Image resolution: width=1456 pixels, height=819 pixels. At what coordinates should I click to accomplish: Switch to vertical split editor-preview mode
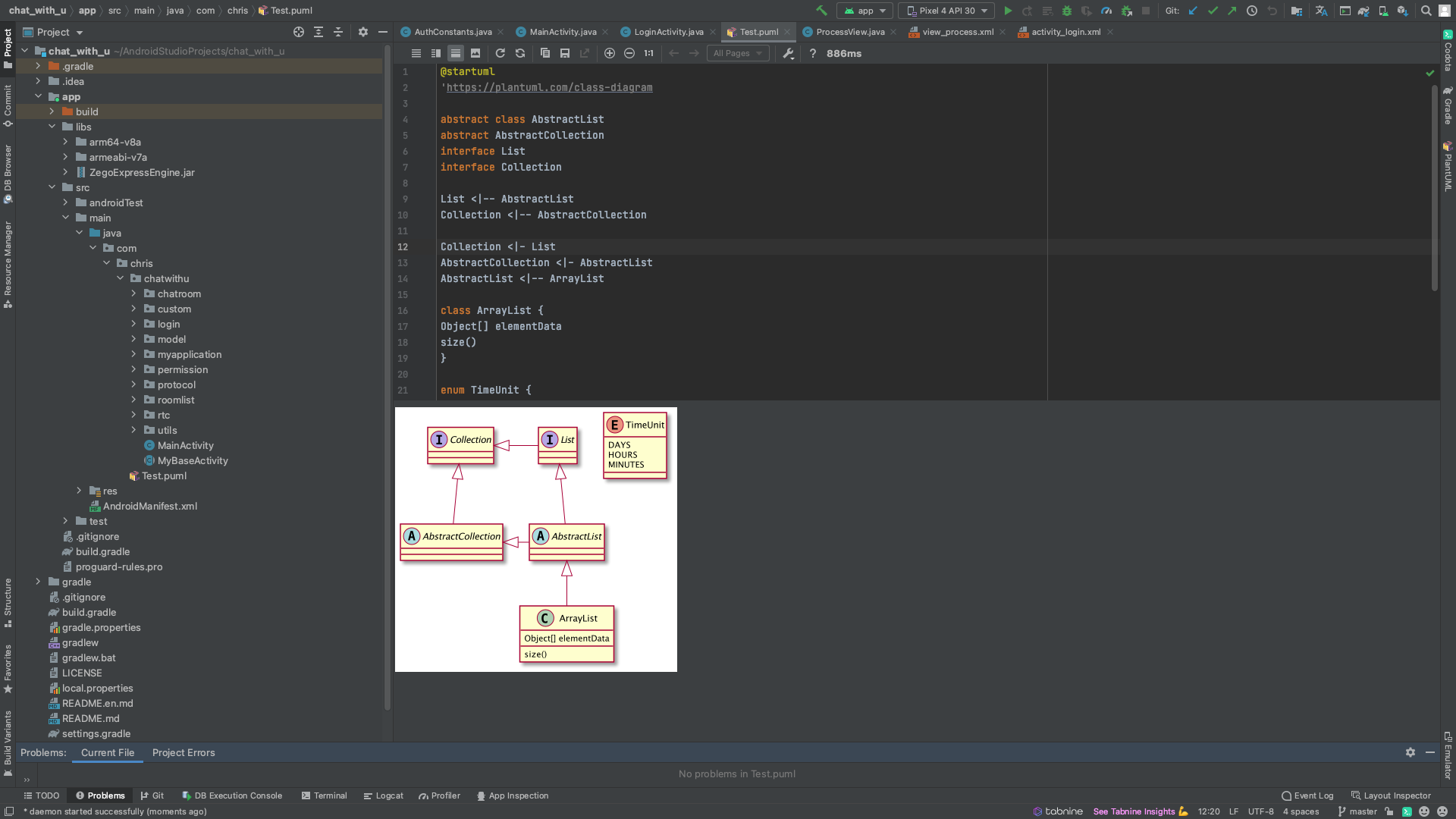(x=435, y=53)
